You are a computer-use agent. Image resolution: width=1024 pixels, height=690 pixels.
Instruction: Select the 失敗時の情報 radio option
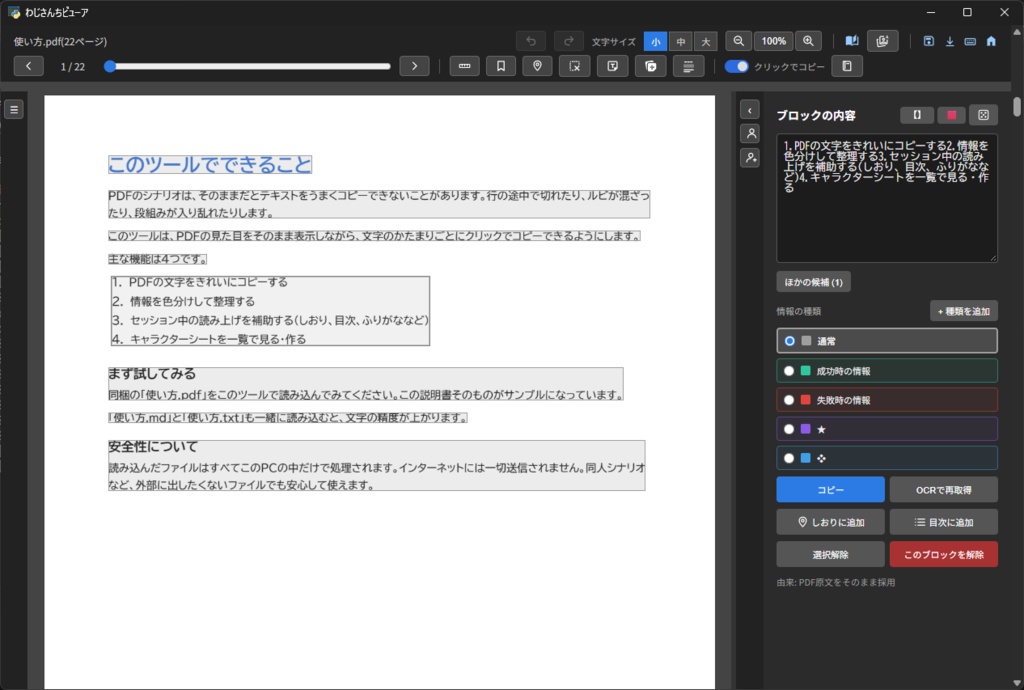click(789, 400)
